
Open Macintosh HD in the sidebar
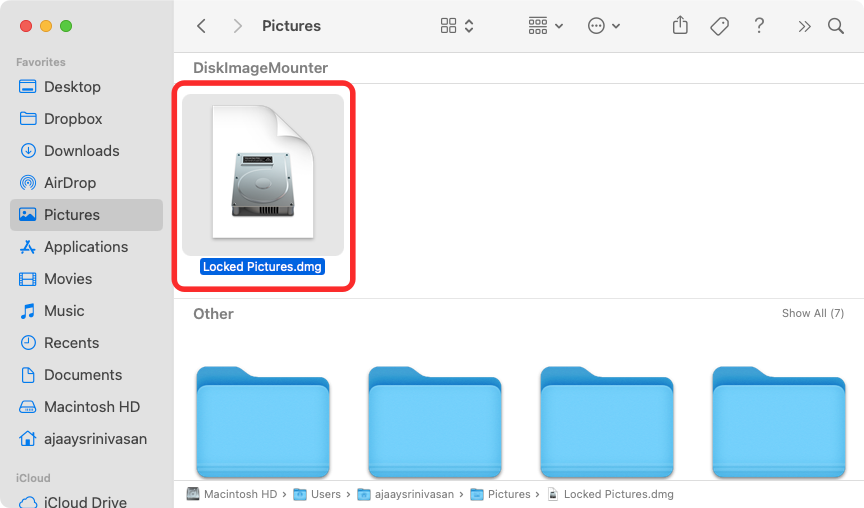coord(87,407)
